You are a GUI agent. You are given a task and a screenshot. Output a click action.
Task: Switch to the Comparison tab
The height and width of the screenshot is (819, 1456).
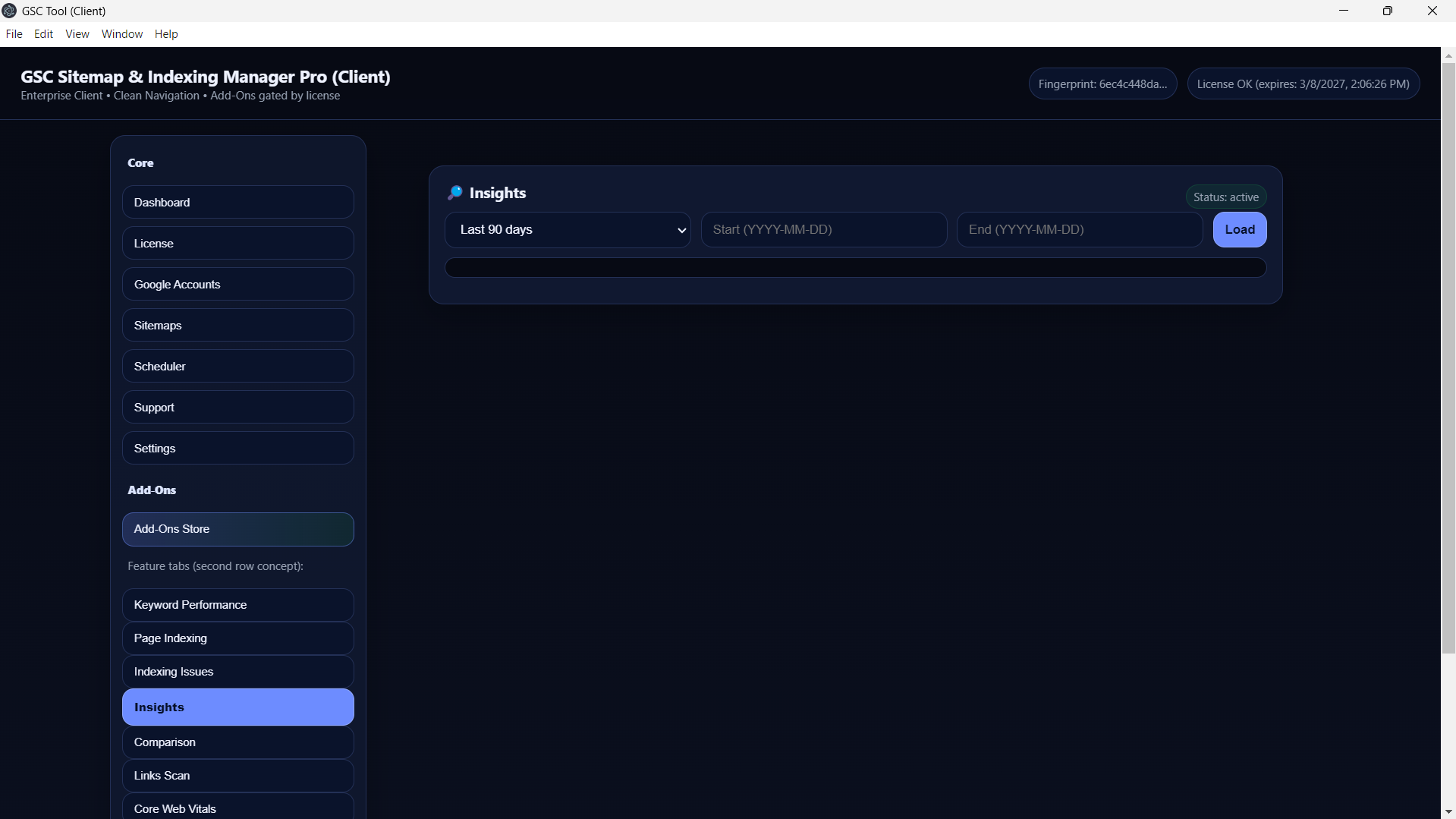coord(237,742)
